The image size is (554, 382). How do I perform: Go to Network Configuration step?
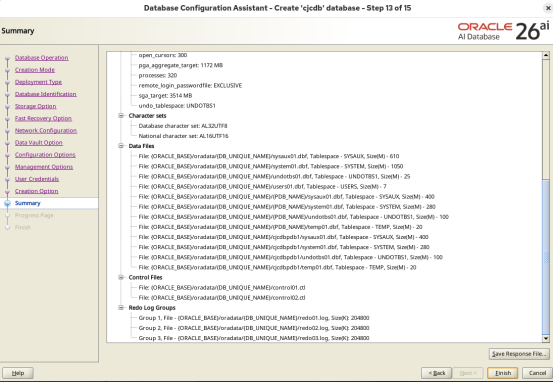tap(46, 130)
